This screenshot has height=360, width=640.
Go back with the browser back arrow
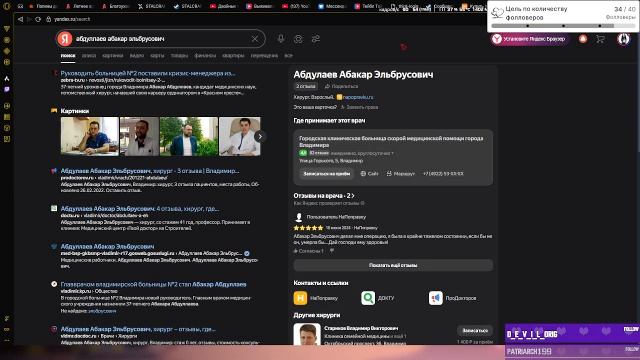(x=20, y=19)
